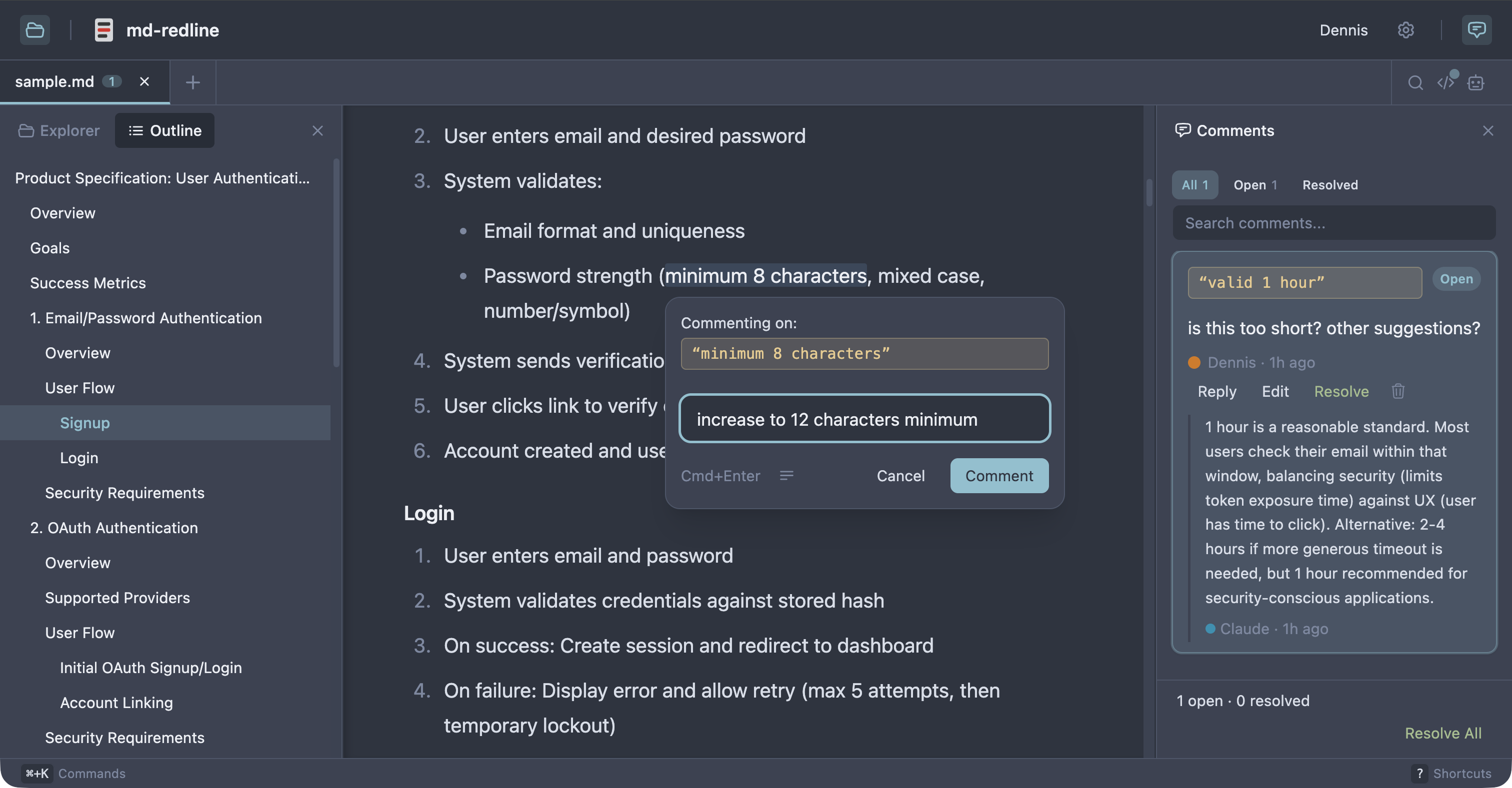Viewport: 1512px width, 788px height.
Task: Select the All comments filter
Action: pos(1194,185)
